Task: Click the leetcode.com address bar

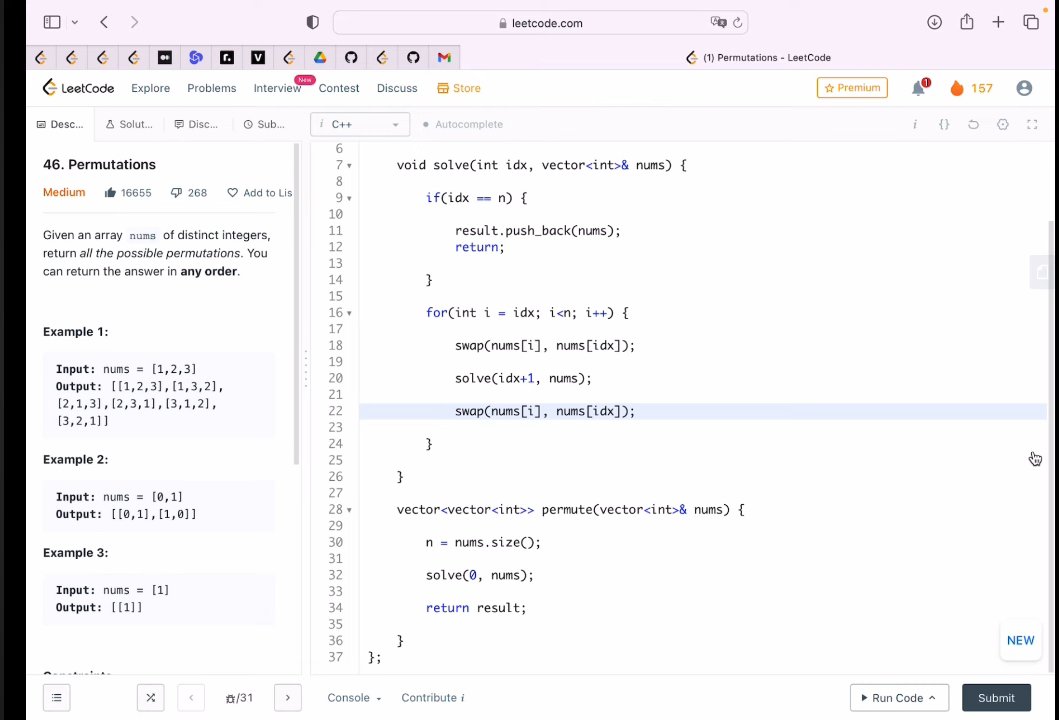Action: [540, 23]
